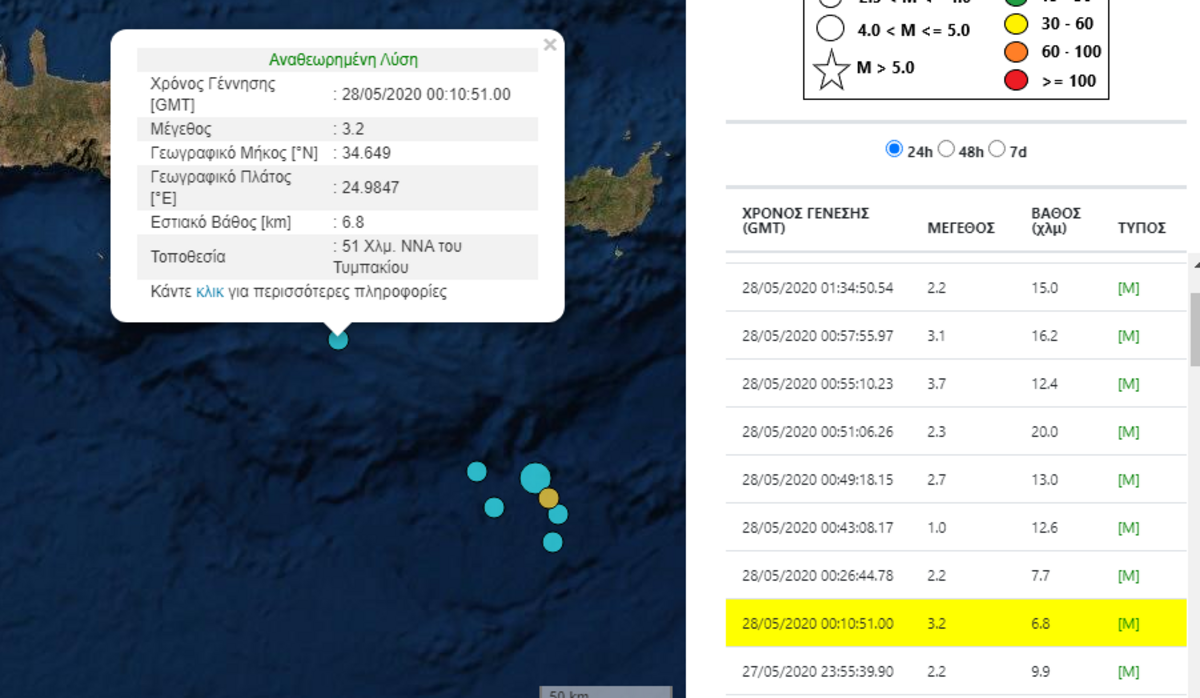Image resolution: width=1200 pixels, height=698 pixels.
Task: Click the star icon for M > 5.0
Action: pyautogui.click(x=831, y=71)
